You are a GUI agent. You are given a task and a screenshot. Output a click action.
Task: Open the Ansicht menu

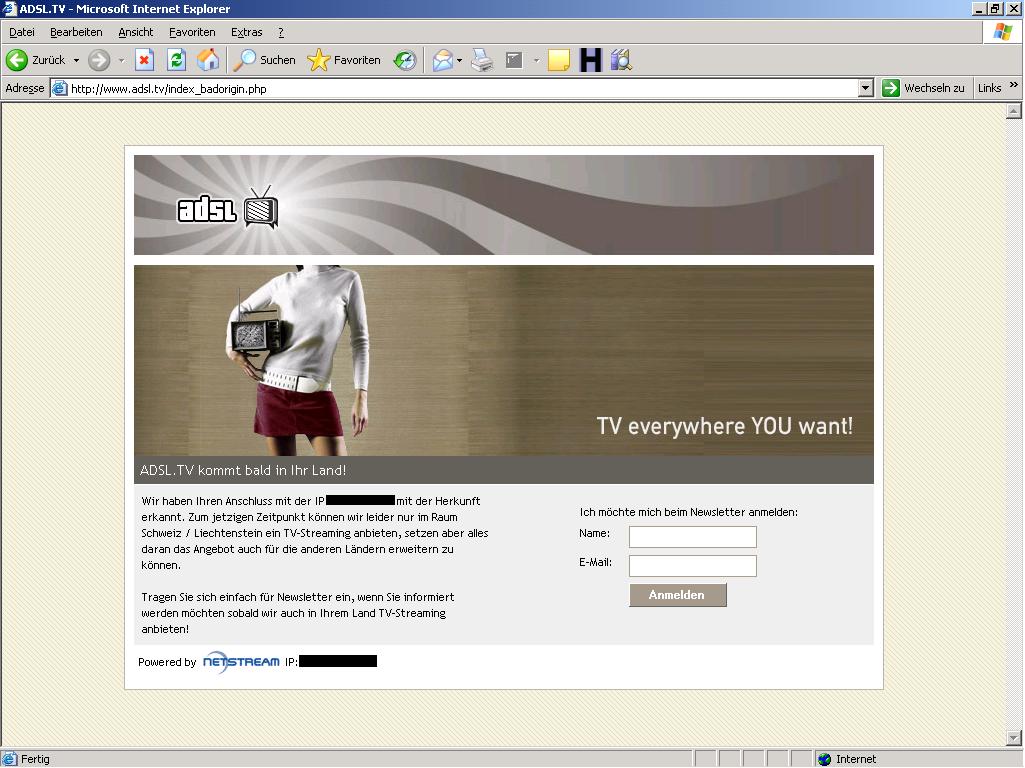tap(135, 32)
